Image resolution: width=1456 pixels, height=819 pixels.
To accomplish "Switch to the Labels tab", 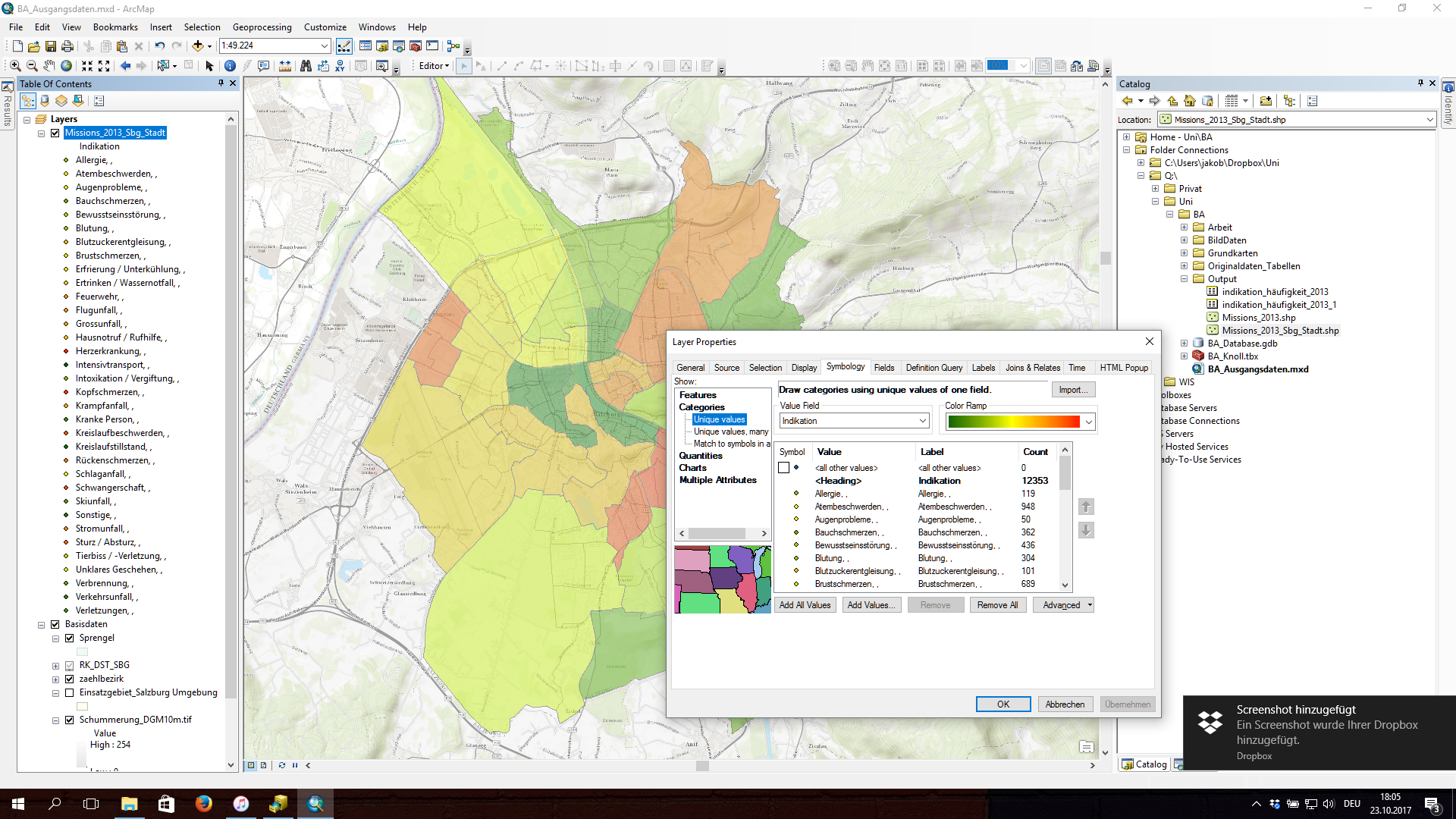I will point(983,368).
